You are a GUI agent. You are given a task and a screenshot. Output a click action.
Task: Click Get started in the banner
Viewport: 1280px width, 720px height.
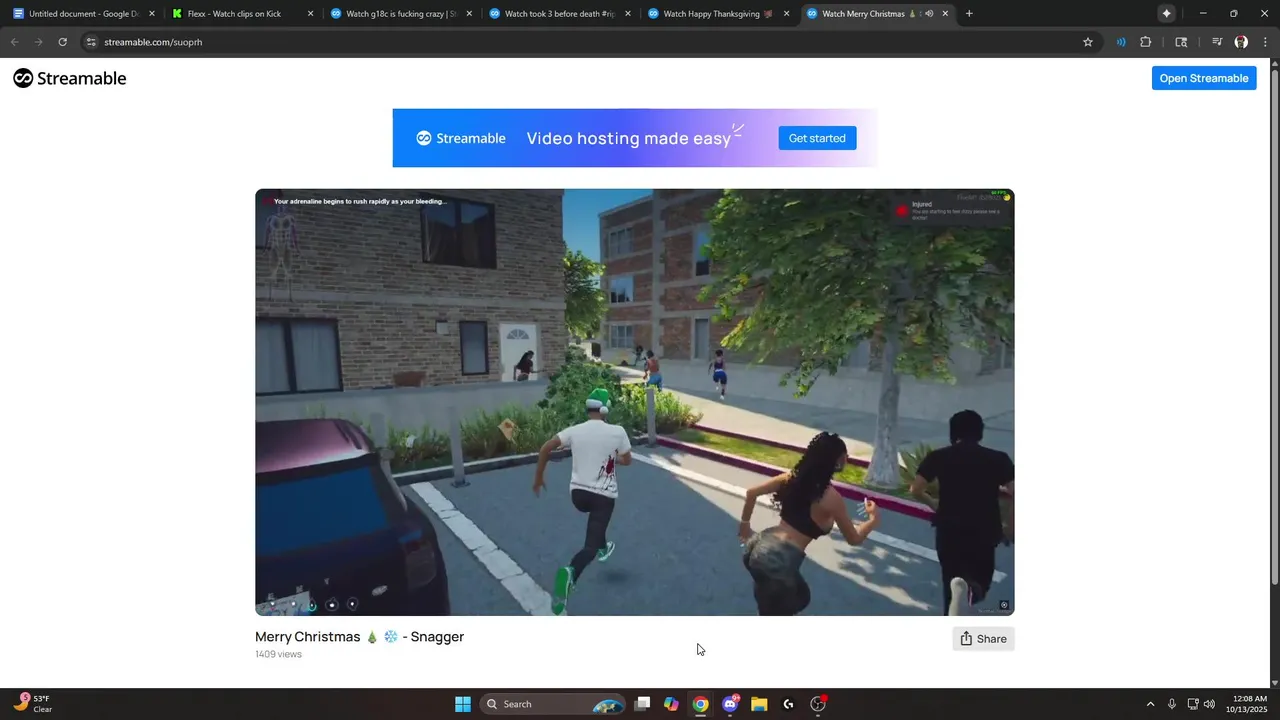pyautogui.click(x=817, y=138)
